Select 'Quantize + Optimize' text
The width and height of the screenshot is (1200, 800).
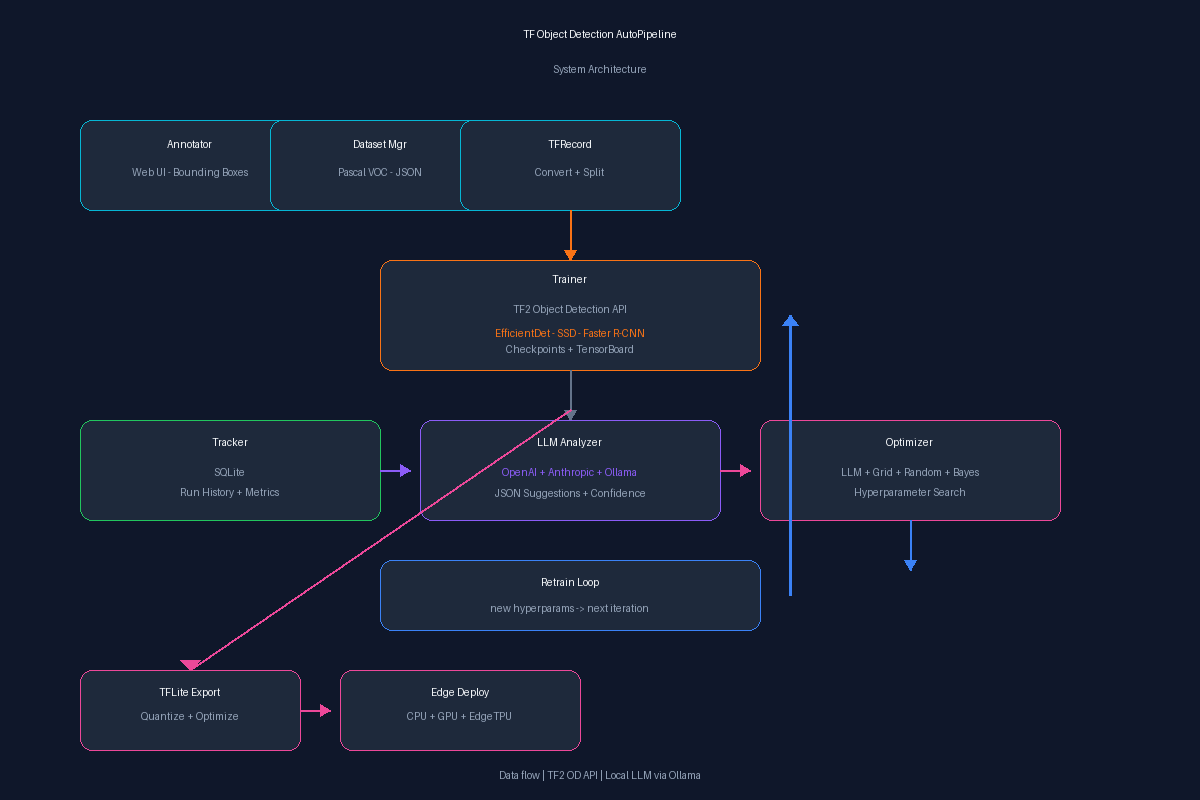[190, 717]
